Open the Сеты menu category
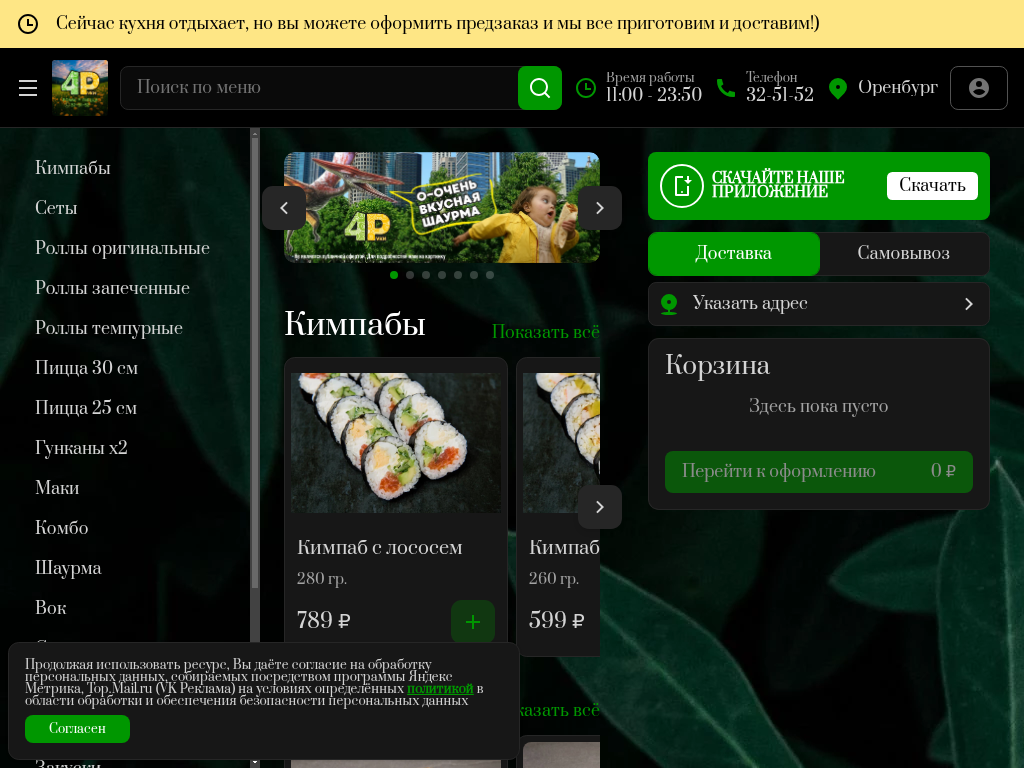The image size is (1024, 768). pos(56,208)
